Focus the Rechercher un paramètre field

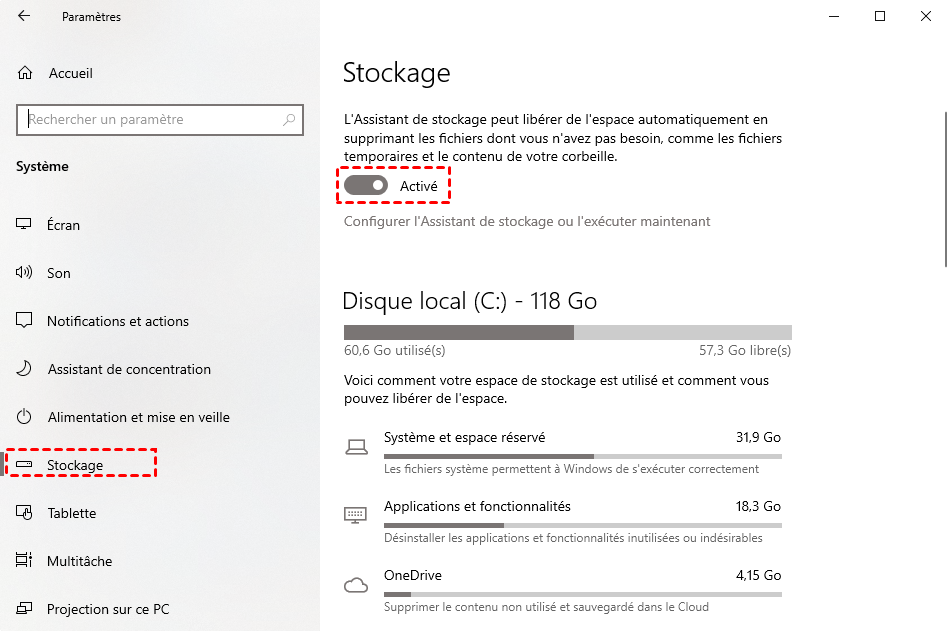(150, 120)
